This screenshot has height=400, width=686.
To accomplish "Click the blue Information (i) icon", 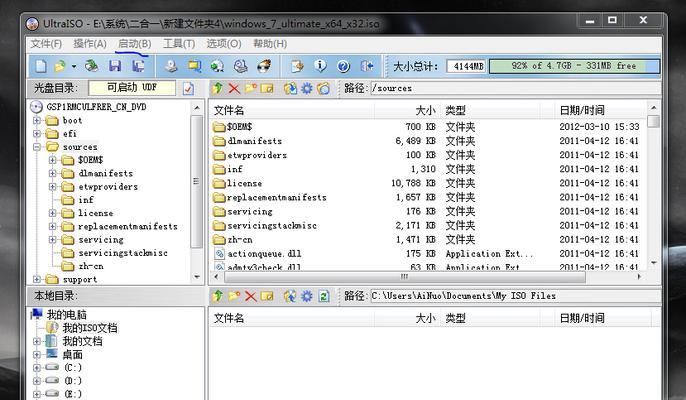I will (x=320, y=66).
